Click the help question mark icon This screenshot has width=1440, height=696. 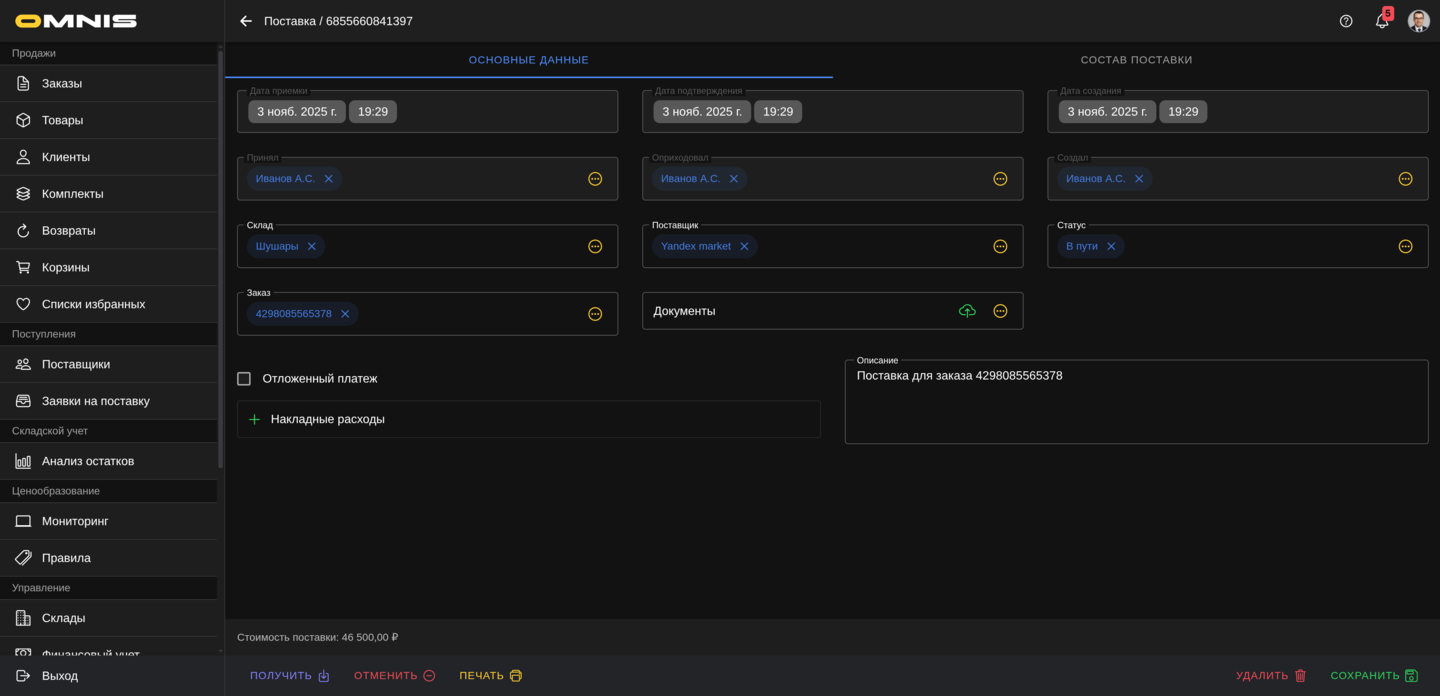pyautogui.click(x=1346, y=21)
